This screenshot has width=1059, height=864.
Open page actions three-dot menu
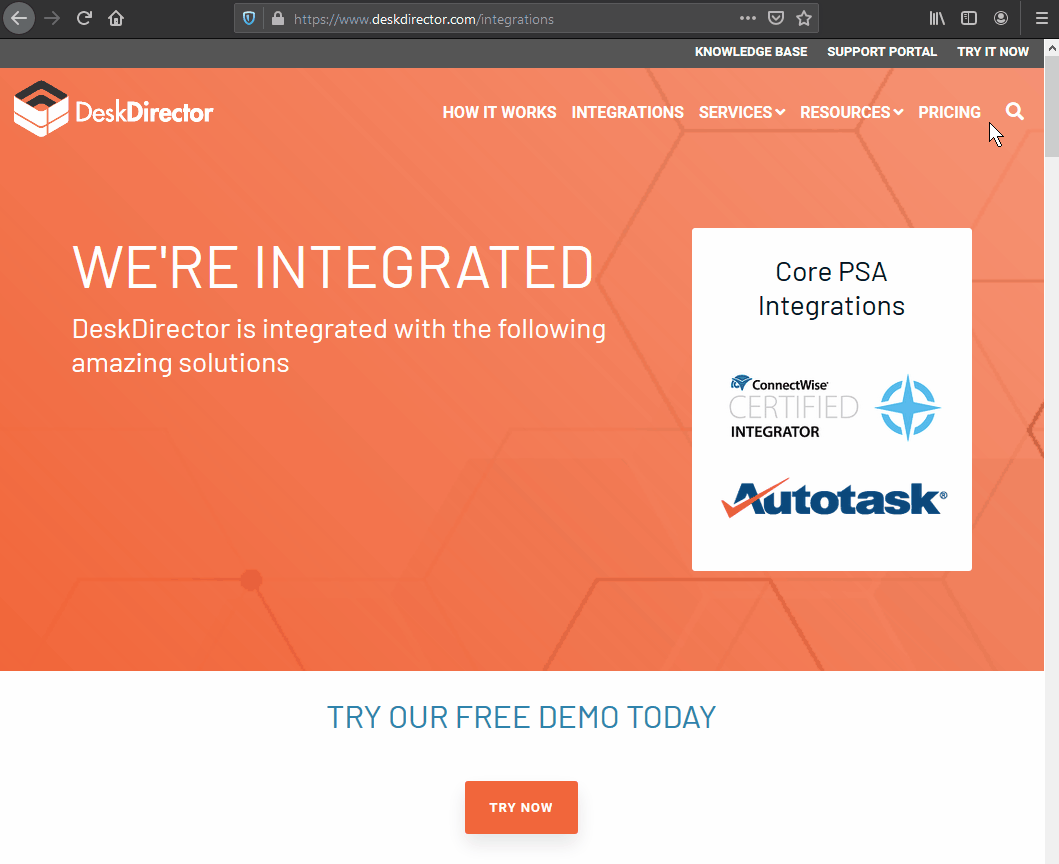pos(748,18)
